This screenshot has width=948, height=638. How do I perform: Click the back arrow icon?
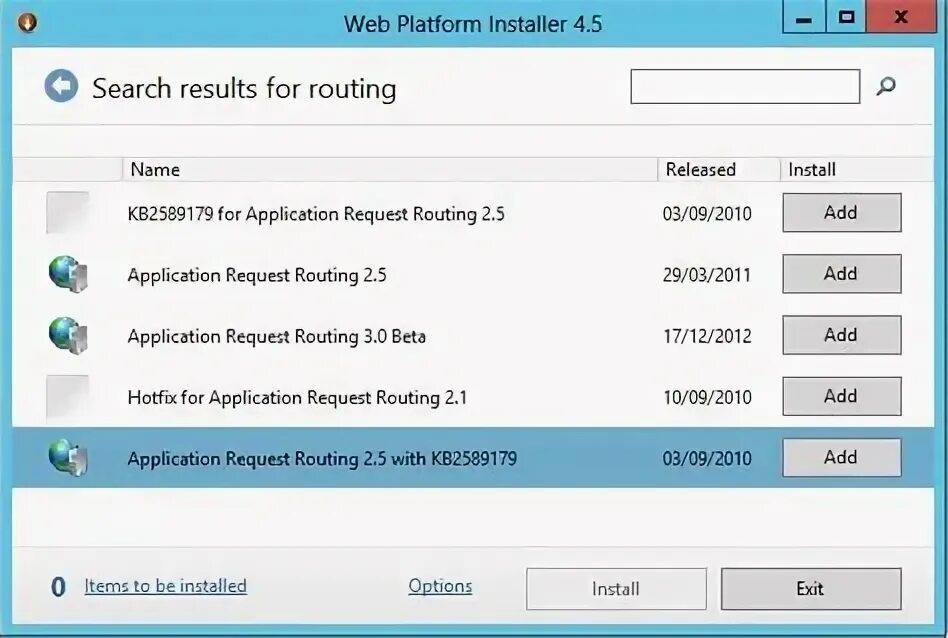pyautogui.click(x=61, y=86)
